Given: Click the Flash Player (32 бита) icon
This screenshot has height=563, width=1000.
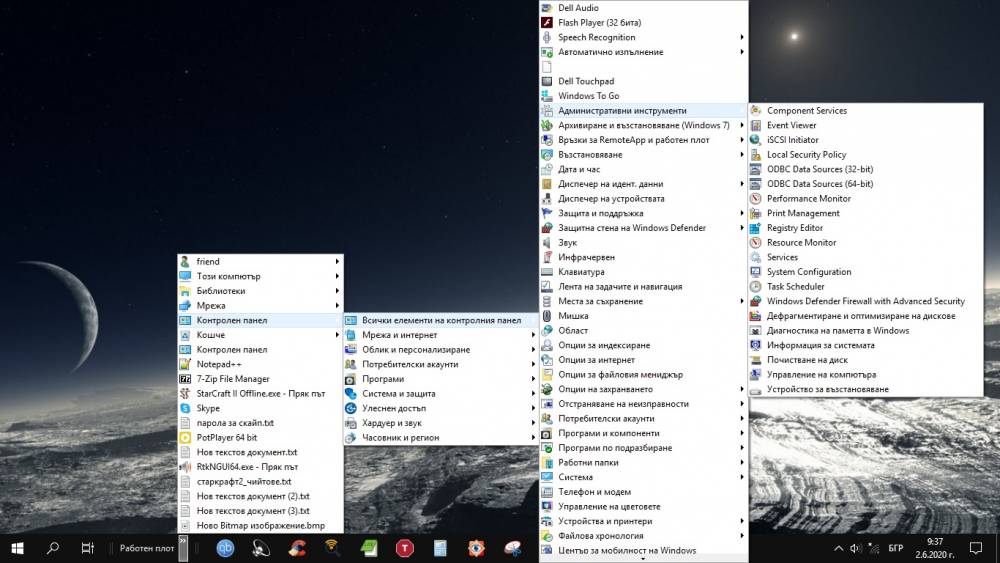Looking at the screenshot, I should coord(547,22).
